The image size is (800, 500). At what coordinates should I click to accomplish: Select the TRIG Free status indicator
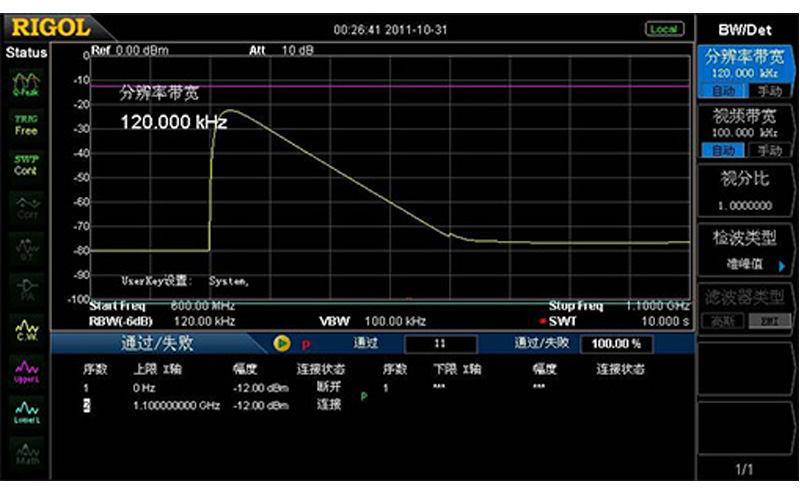(x=25, y=124)
